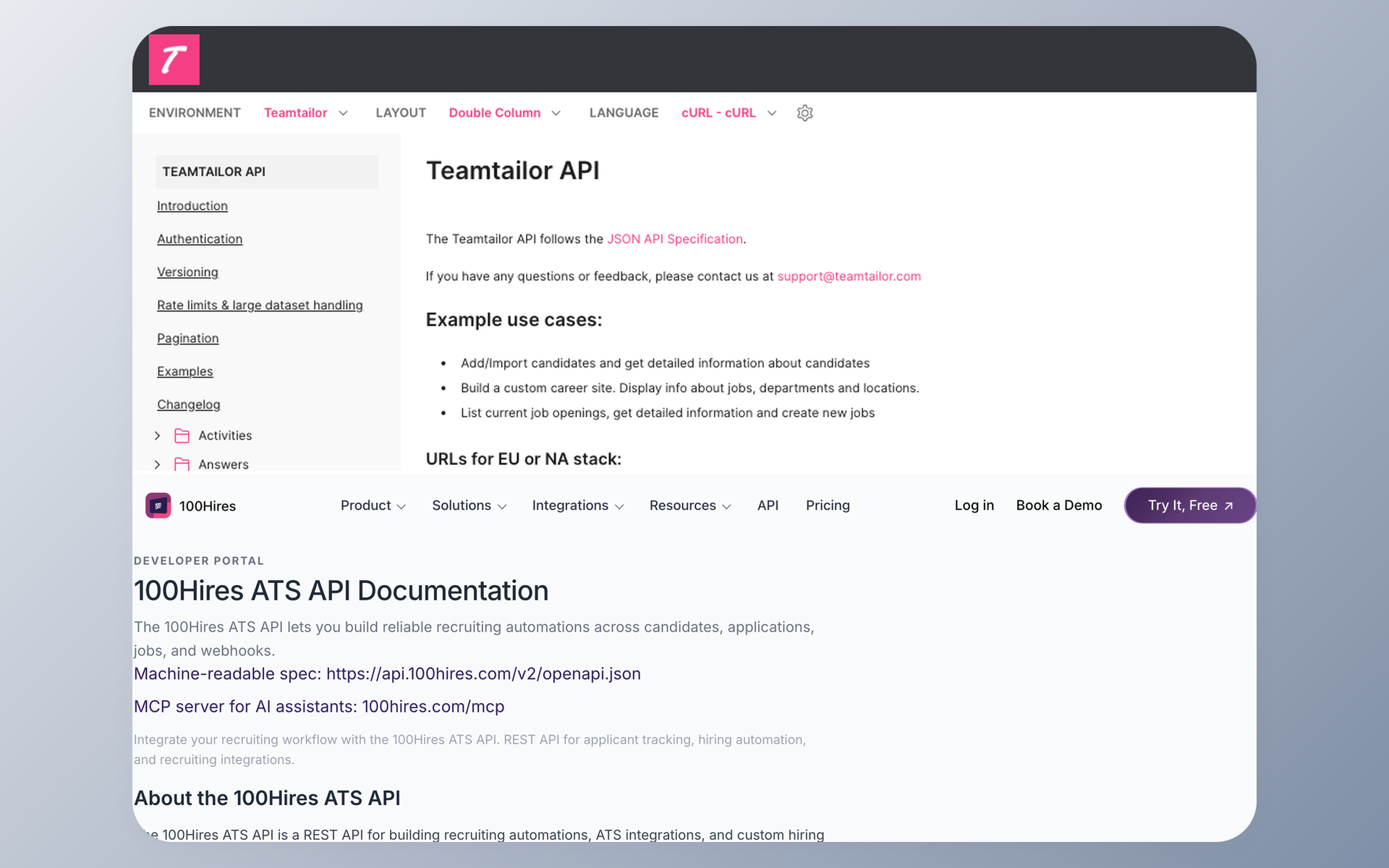Open the Versioning sidebar link
Screen dimensions: 1389x868
pyautogui.click(x=187, y=273)
